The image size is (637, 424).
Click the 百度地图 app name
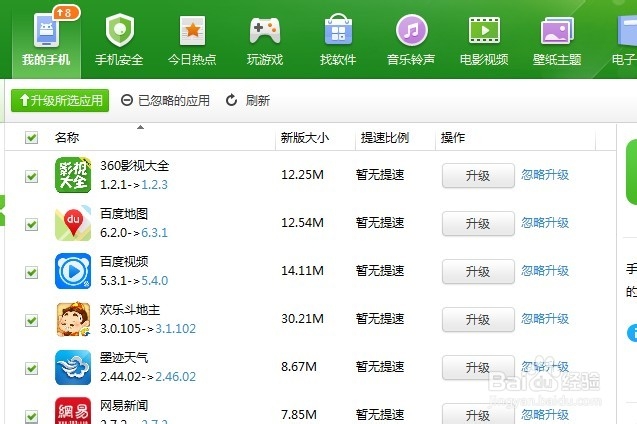[x=124, y=214]
